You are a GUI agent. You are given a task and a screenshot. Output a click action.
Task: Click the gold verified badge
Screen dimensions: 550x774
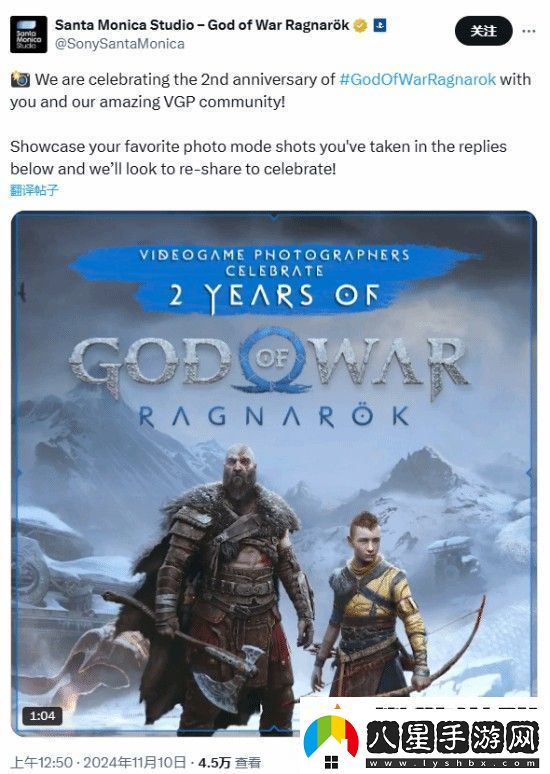360,25
